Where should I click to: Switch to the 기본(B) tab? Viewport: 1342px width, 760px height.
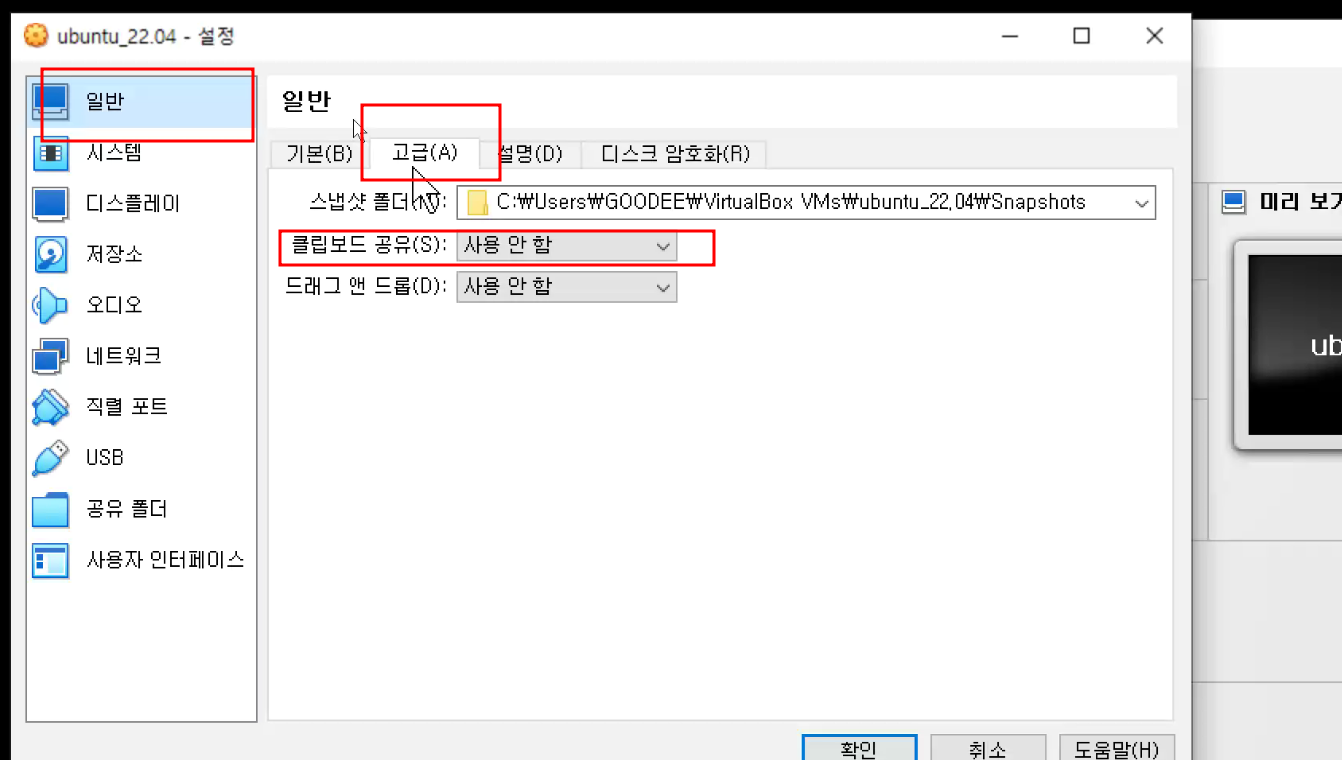point(319,154)
